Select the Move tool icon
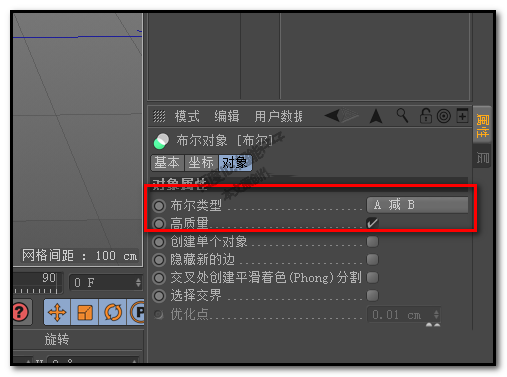Viewport: 507px width, 377px height. pyautogui.click(x=57, y=312)
